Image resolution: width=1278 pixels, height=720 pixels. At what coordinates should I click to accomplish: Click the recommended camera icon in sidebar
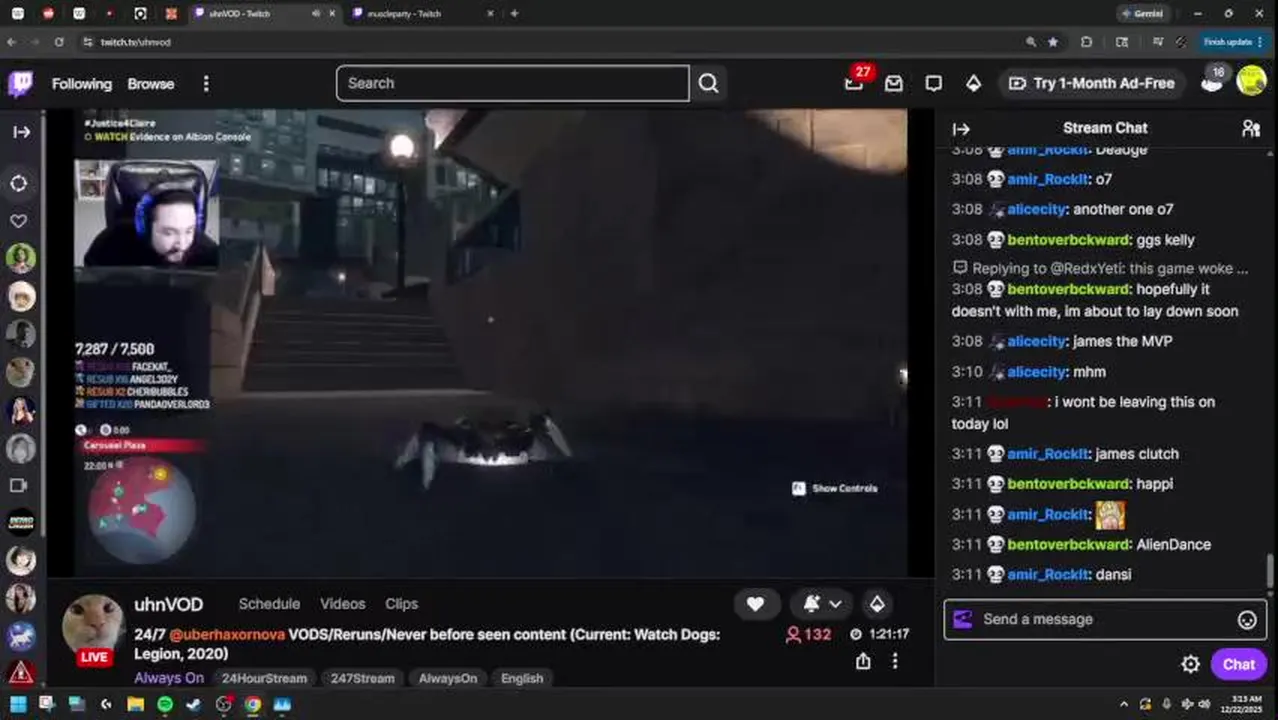click(x=19, y=485)
